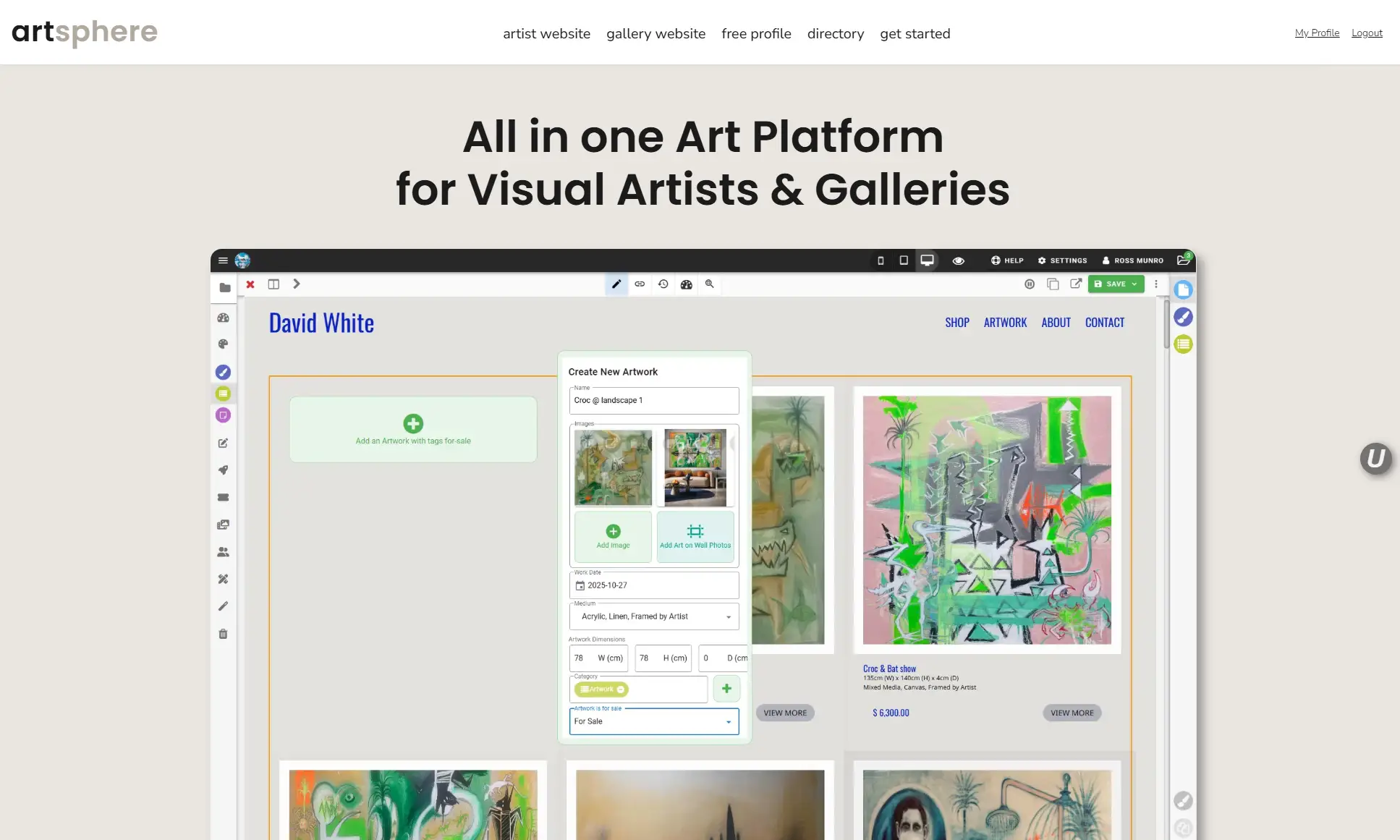Image resolution: width=1400 pixels, height=840 pixels.
Task: Toggle the eye preview icon
Action: pos(958,260)
